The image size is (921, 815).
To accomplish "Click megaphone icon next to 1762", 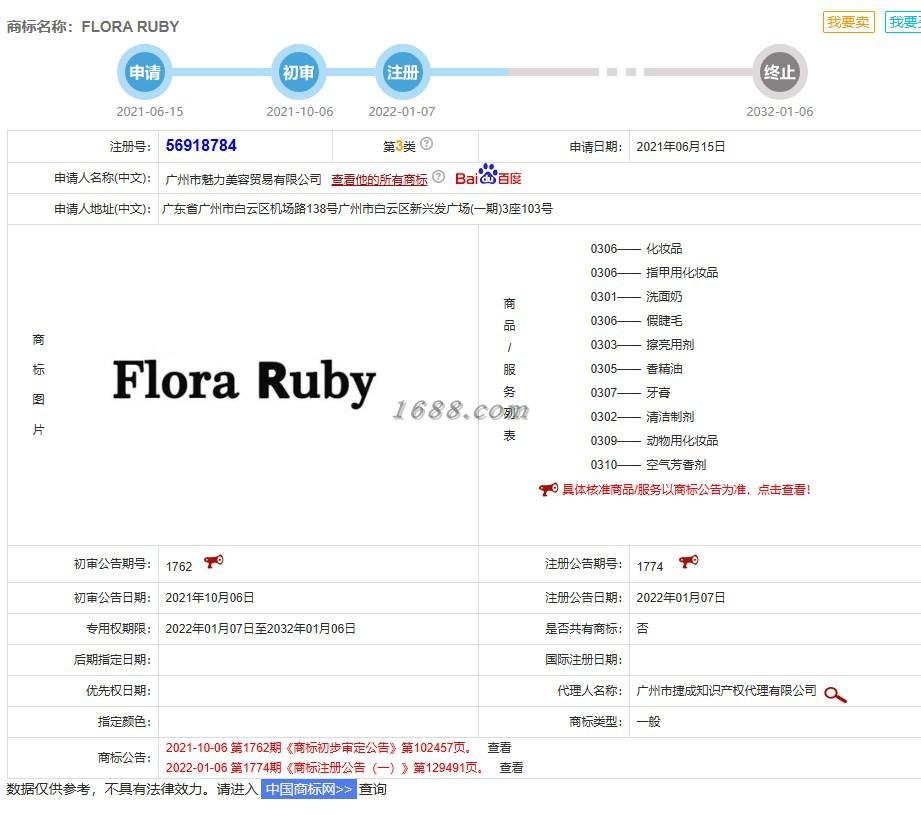I will [213, 561].
